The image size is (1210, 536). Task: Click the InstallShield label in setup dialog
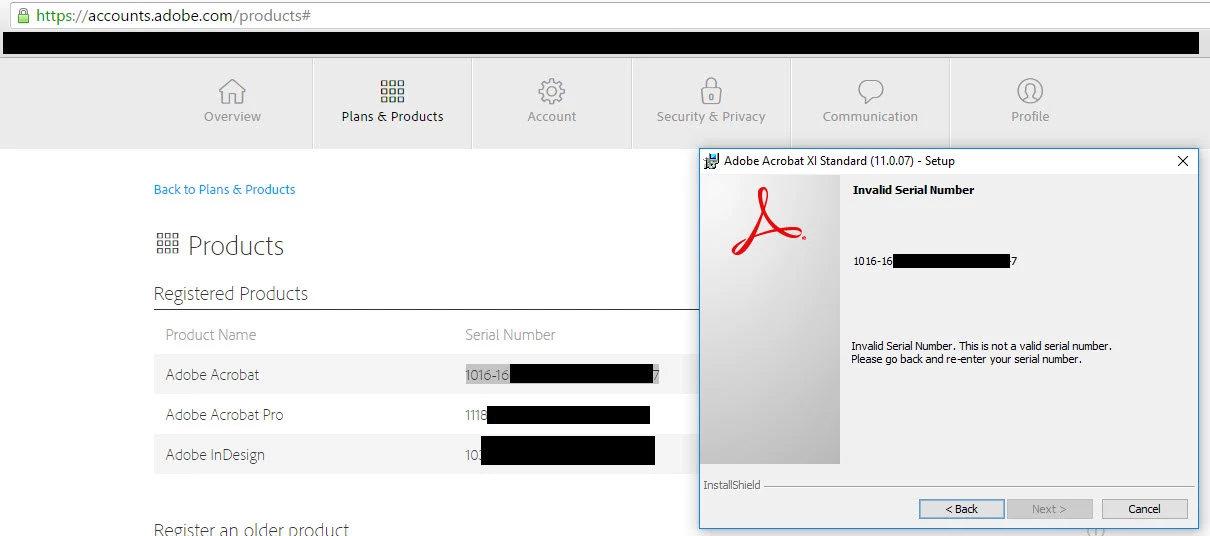click(x=731, y=485)
